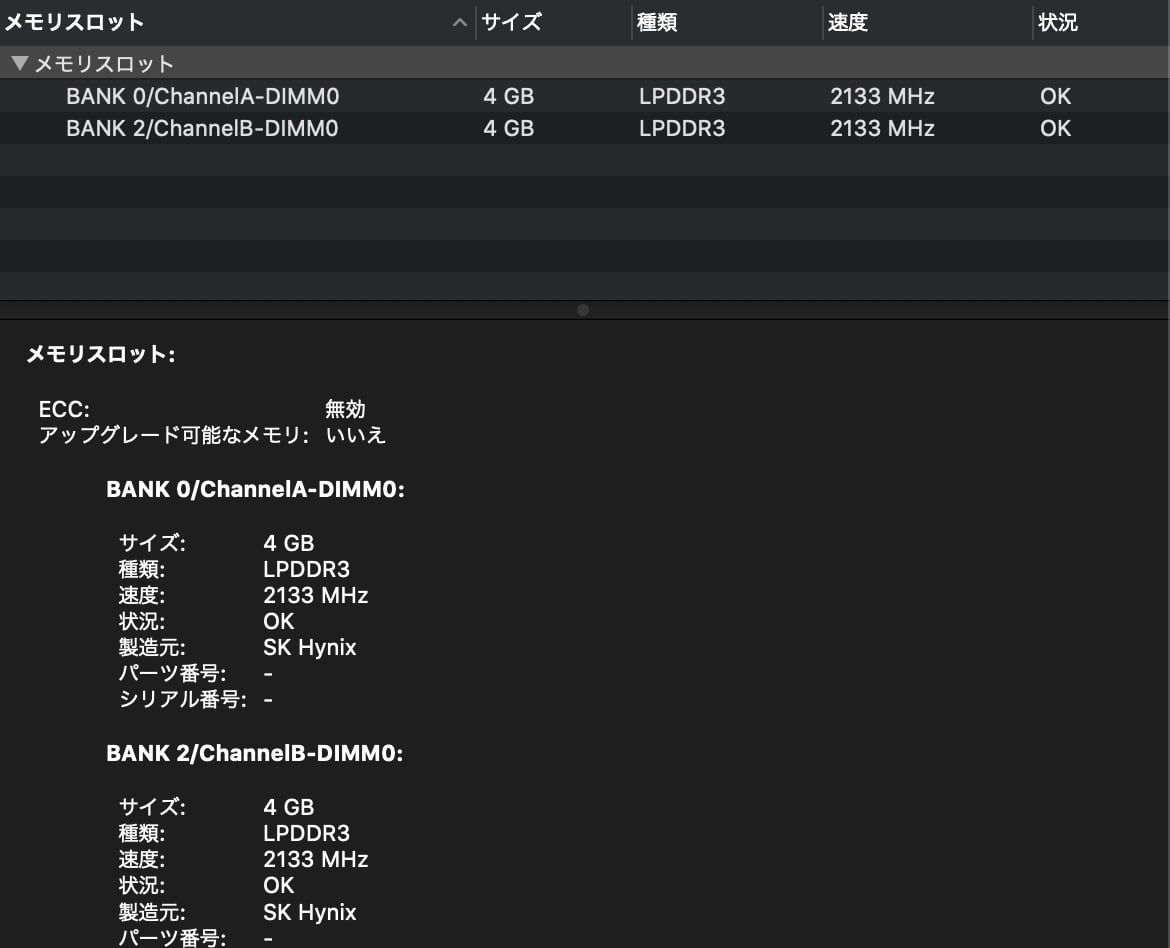Select the BANK 0/ChannelA-DIMM0 table row
The width and height of the screenshot is (1170, 948).
[202, 97]
